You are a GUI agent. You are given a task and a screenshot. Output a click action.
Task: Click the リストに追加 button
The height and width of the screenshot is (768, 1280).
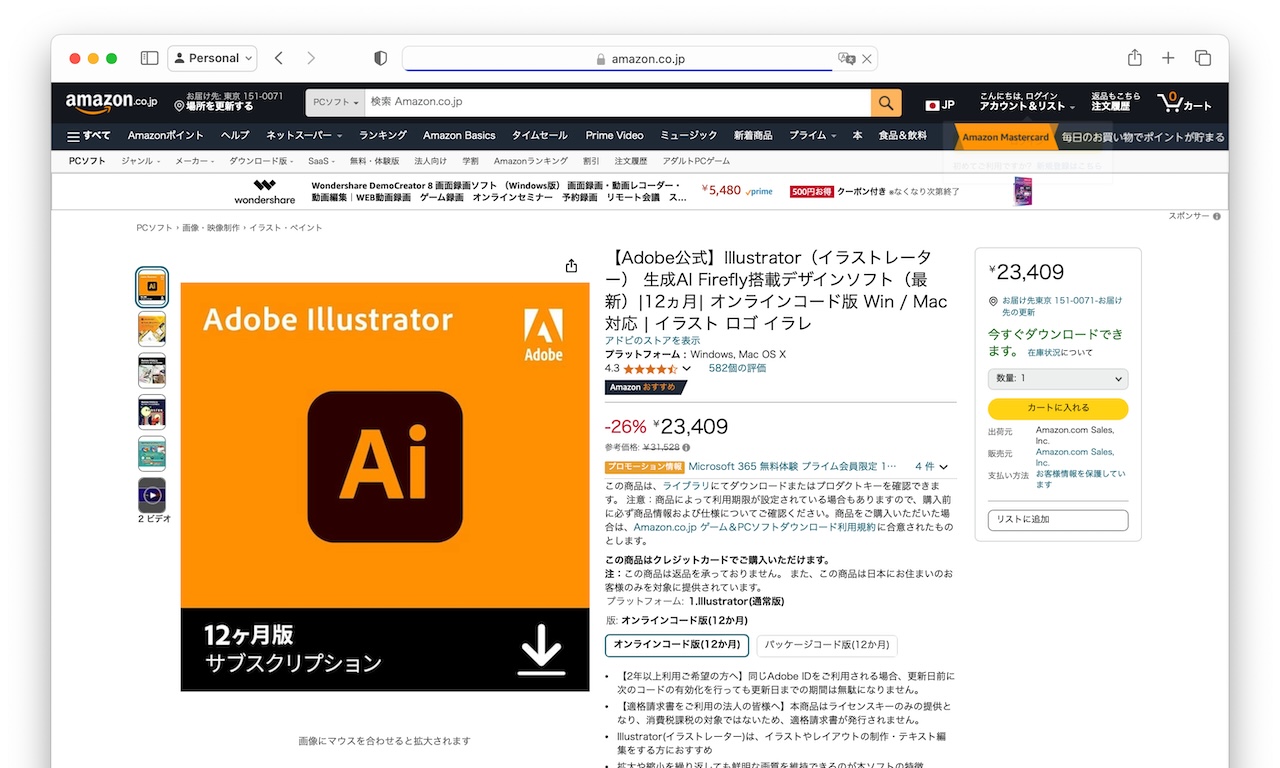point(1058,520)
